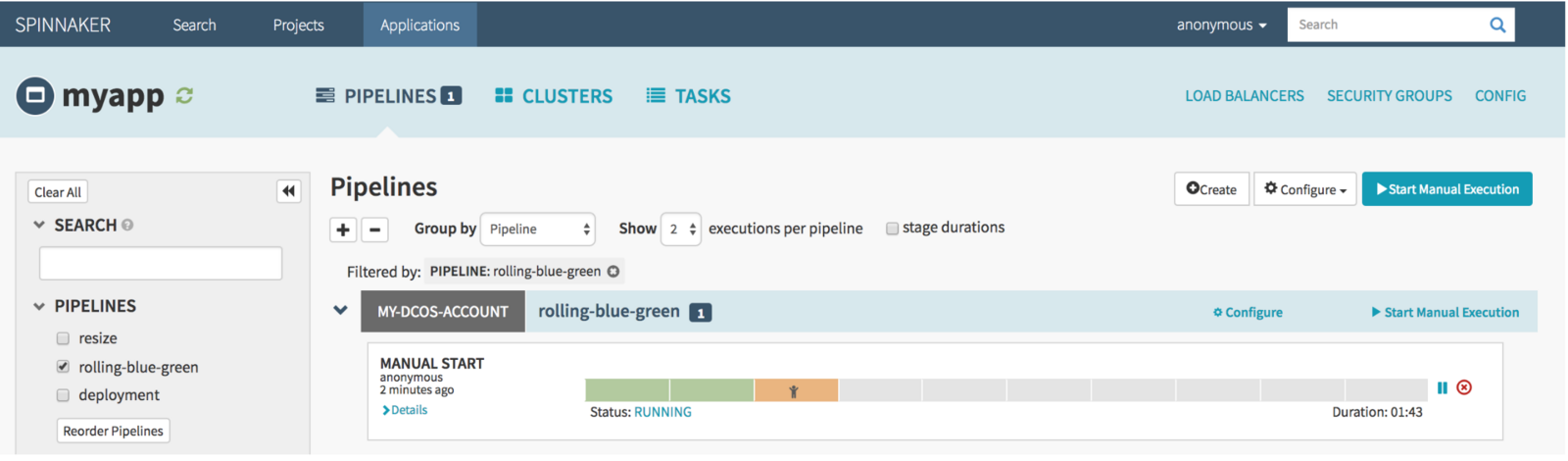Remove the rolling-blue-green pipeline filter tag
Viewport: 1568px width, 461px height.
(613, 272)
